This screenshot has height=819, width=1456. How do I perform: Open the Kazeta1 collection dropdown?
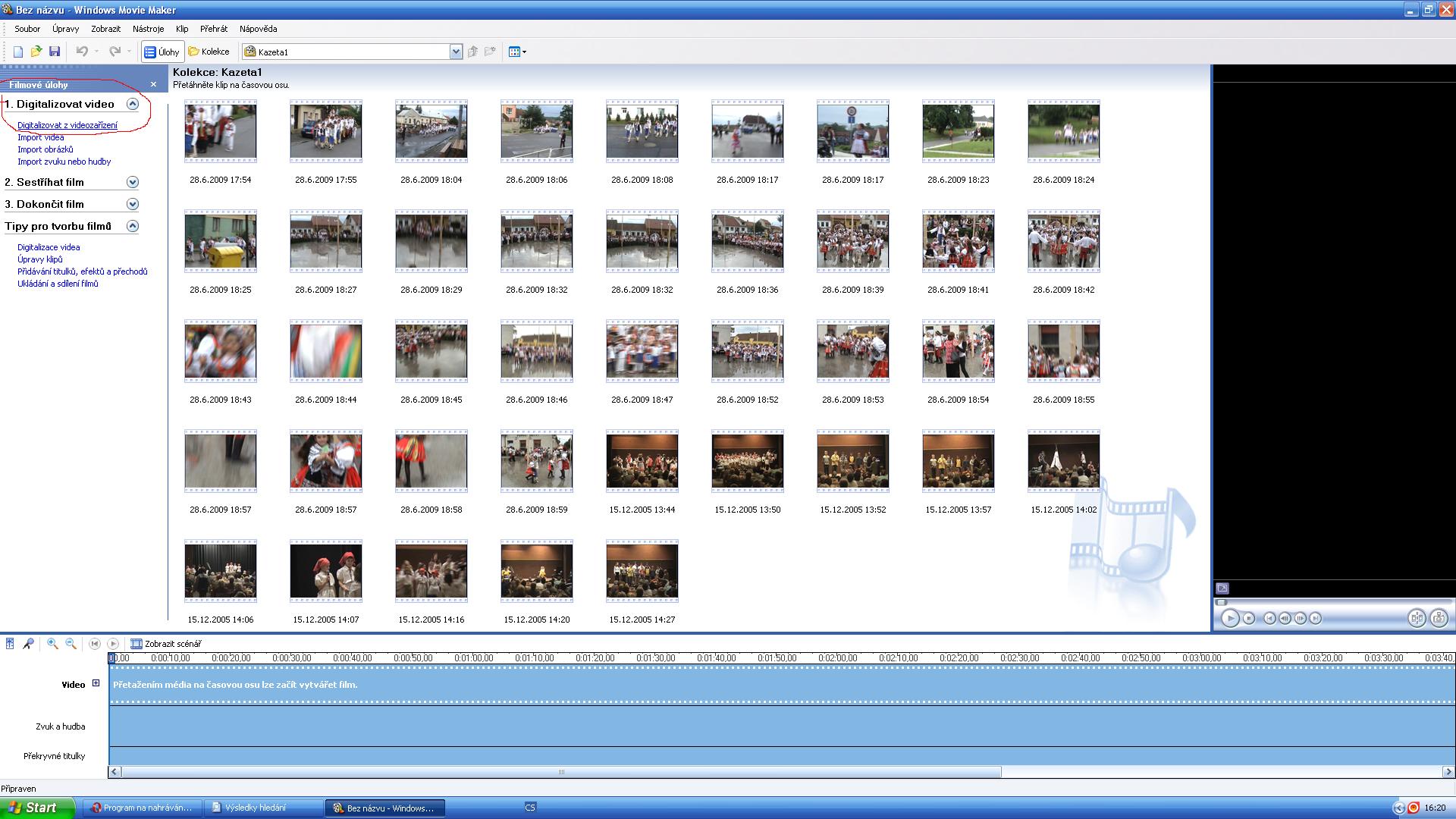[456, 52]
